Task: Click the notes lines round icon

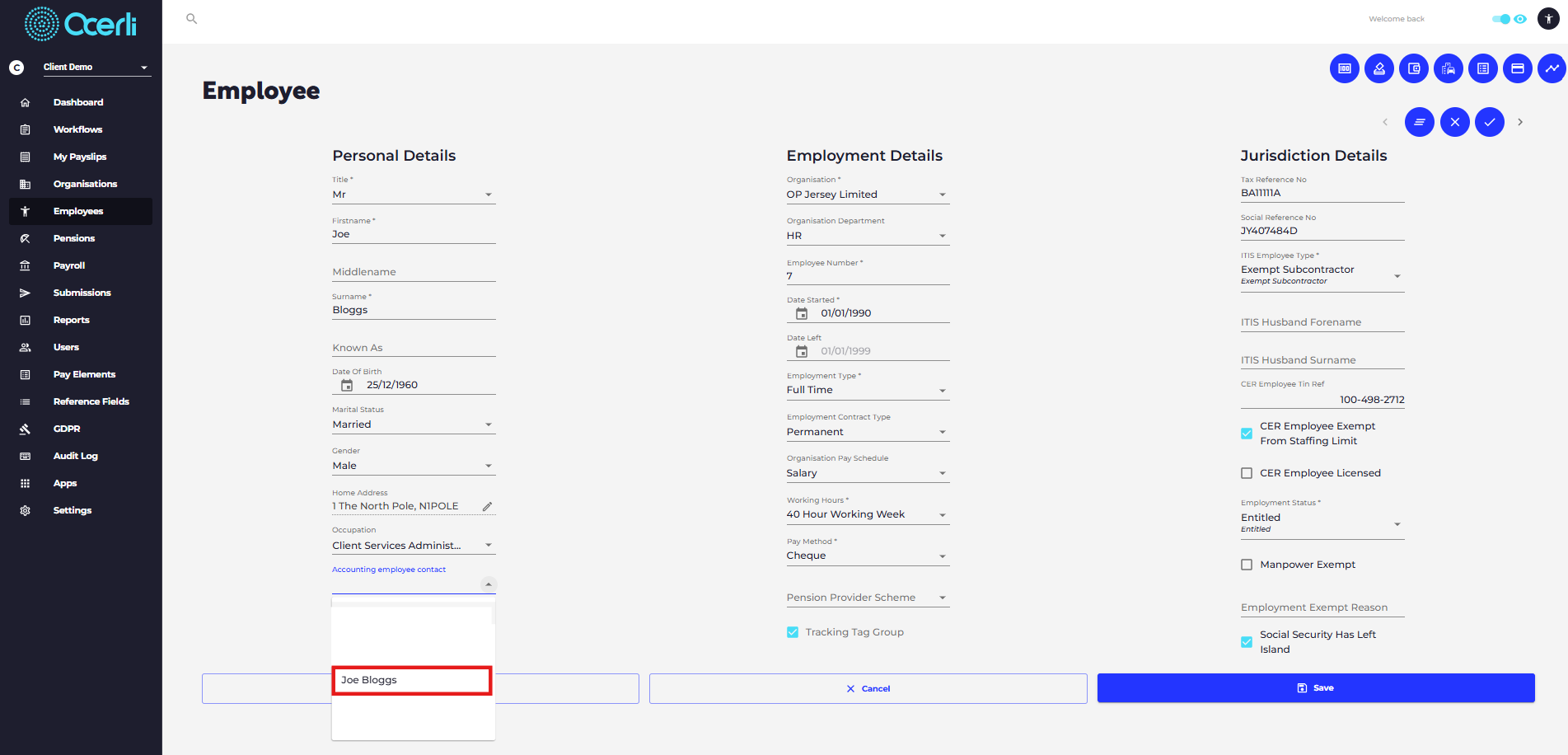Action: pos(1420,122)
